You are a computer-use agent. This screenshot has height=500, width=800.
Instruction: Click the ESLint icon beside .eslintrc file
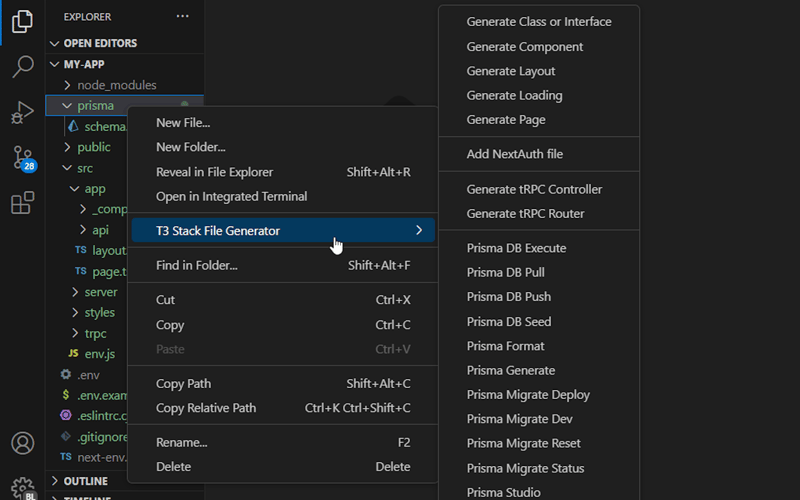[x=66, y=415]
